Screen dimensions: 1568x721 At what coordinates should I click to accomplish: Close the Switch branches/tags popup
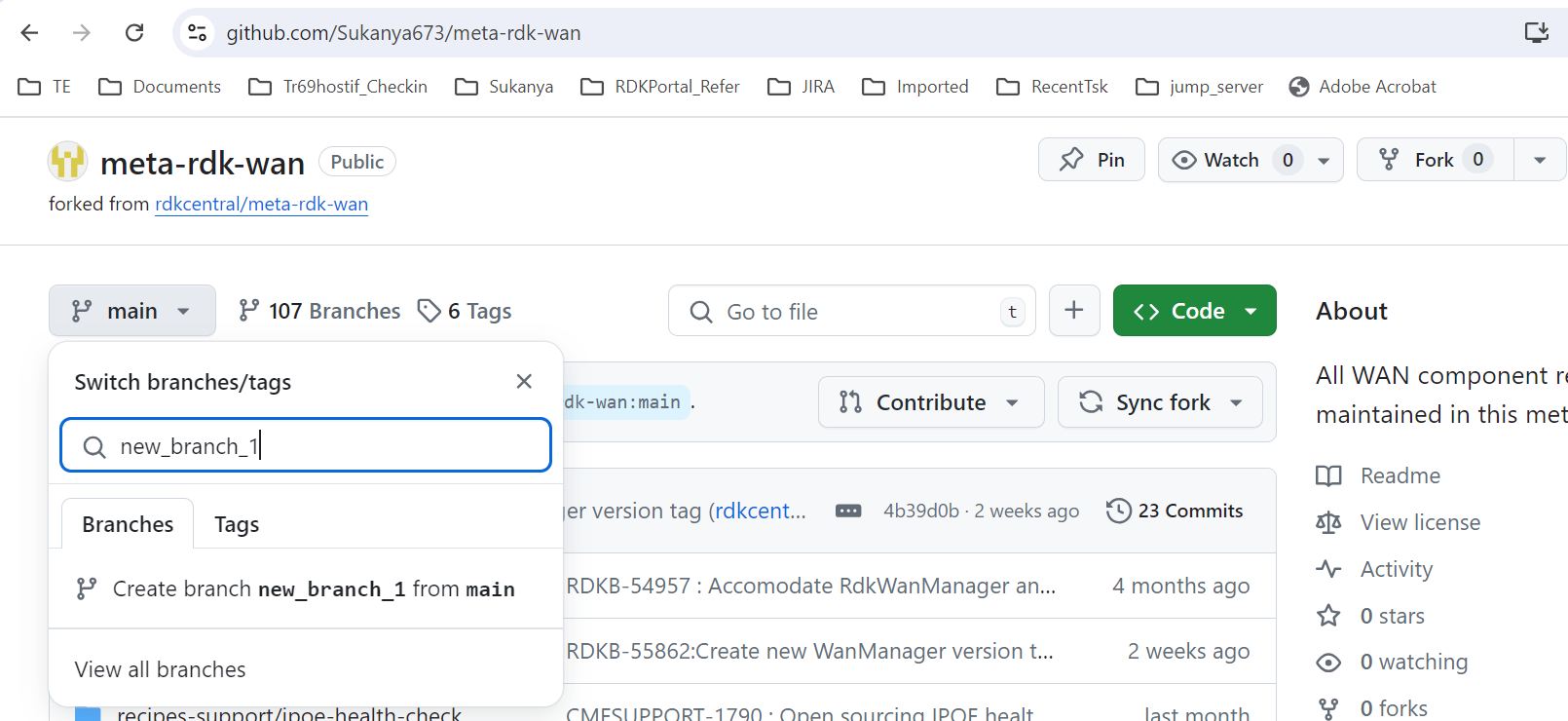[x=524, y=381]
